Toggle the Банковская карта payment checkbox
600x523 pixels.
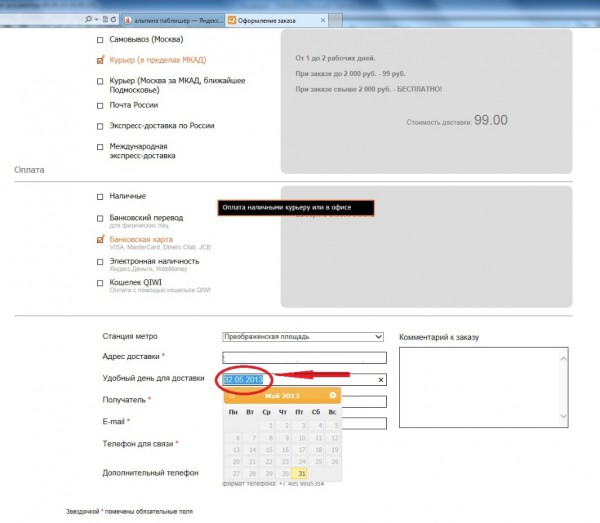point(100,240)
